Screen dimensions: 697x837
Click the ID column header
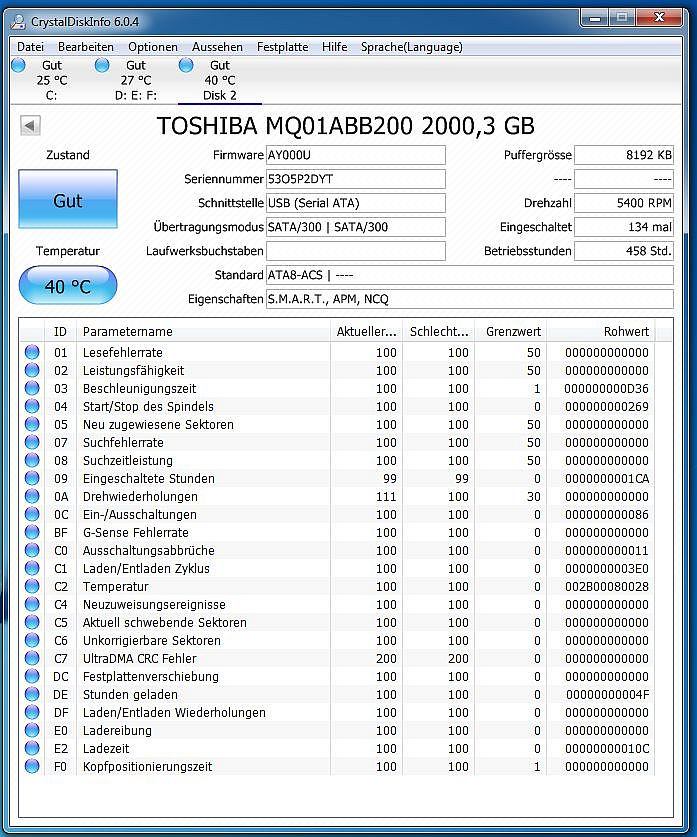60,331
